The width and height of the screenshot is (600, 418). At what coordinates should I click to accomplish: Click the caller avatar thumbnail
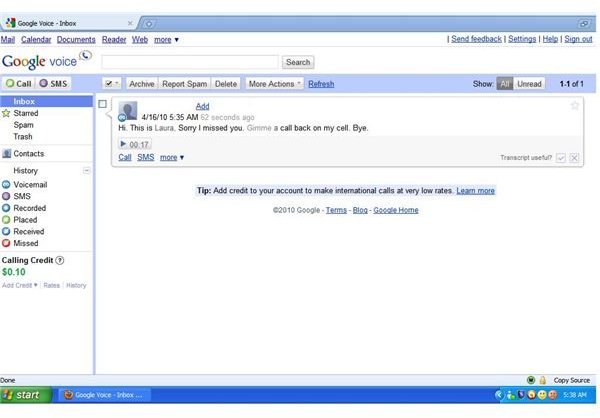[128, 111]
